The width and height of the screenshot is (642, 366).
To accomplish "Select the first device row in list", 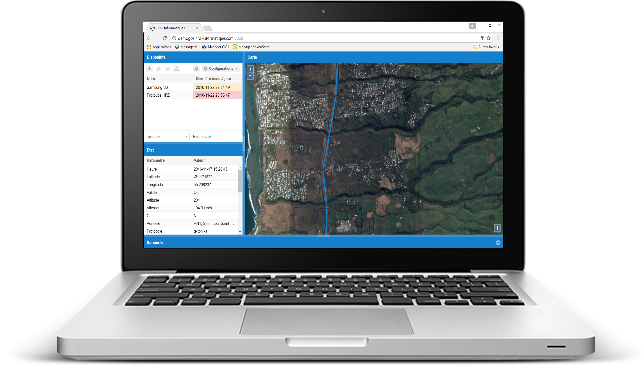I will coord(194,87).
